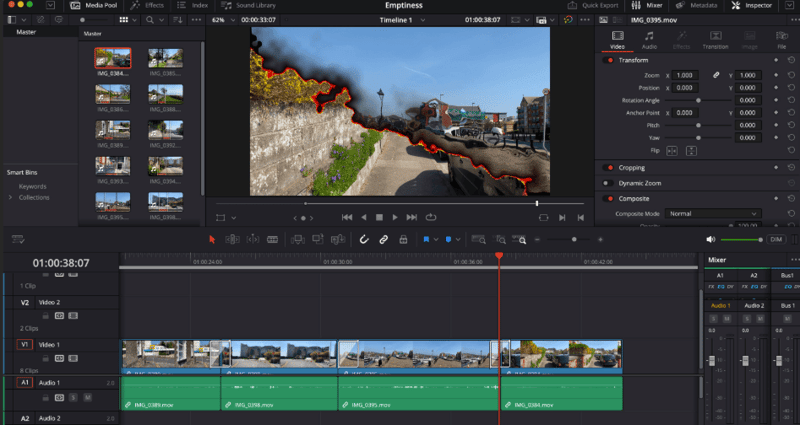Viewport: 800px width, 425px height.
Task: Select the arrow Selection Mode tool
Action: pos(211,240)
